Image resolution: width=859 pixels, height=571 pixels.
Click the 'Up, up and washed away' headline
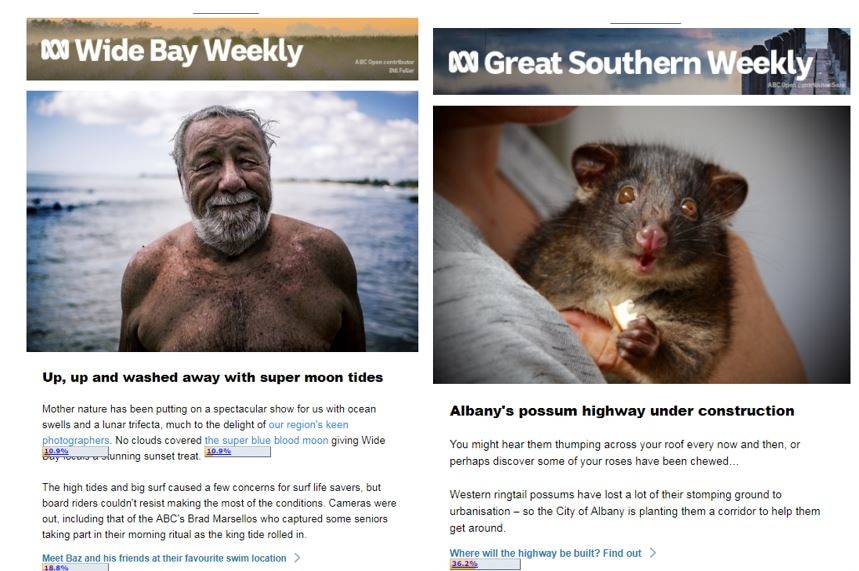[x=213, y=377]
